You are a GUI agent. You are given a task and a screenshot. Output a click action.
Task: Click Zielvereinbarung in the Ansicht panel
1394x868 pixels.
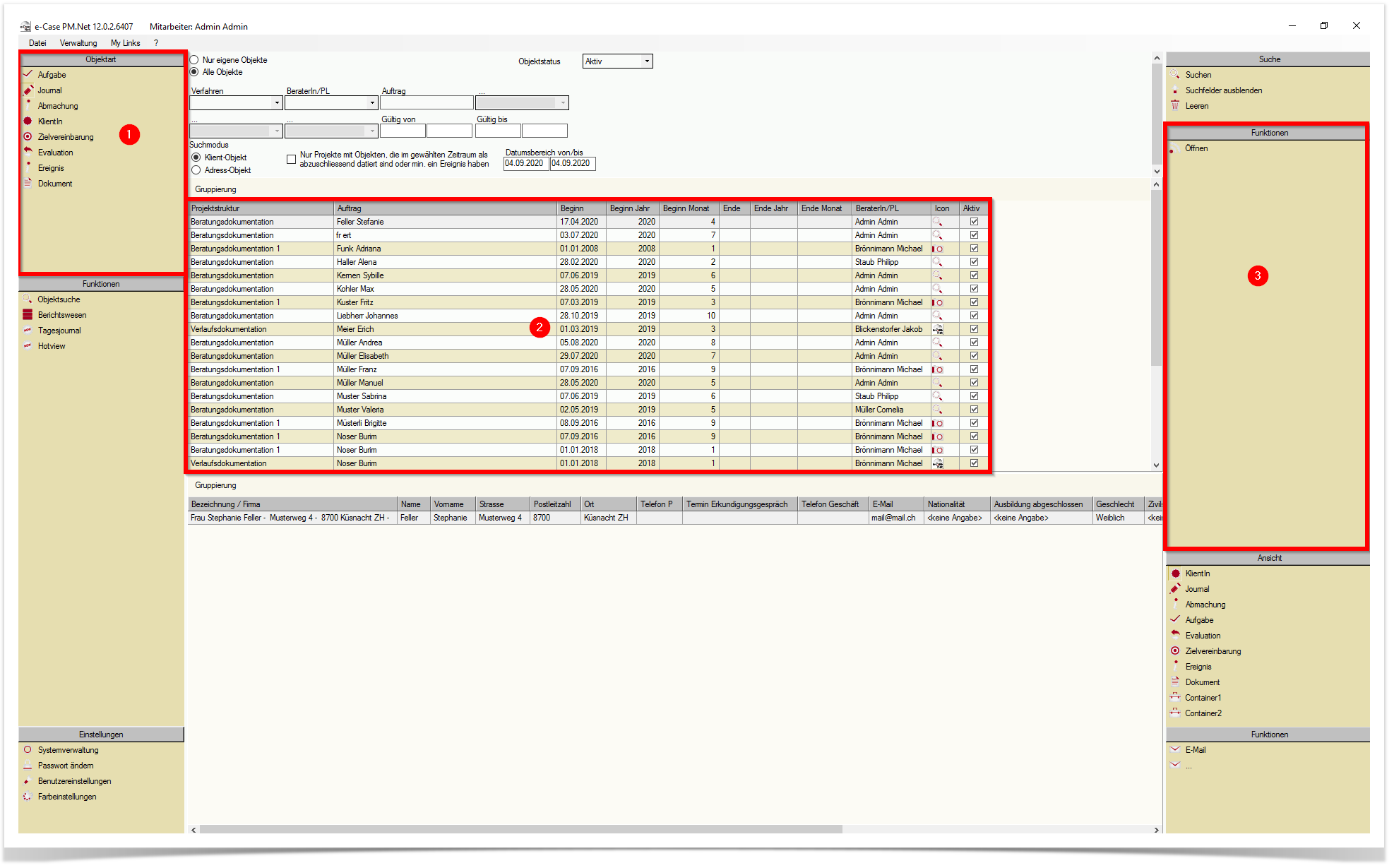pos(1213,651)
